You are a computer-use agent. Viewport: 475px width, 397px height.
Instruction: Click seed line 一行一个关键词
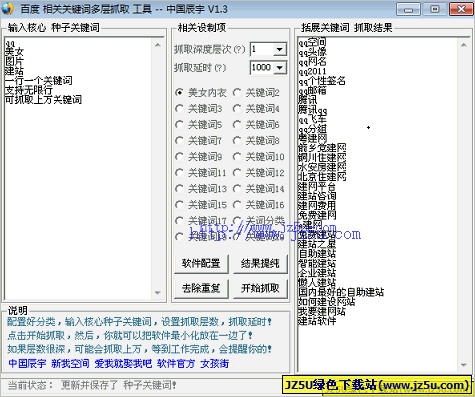[38, 80]
